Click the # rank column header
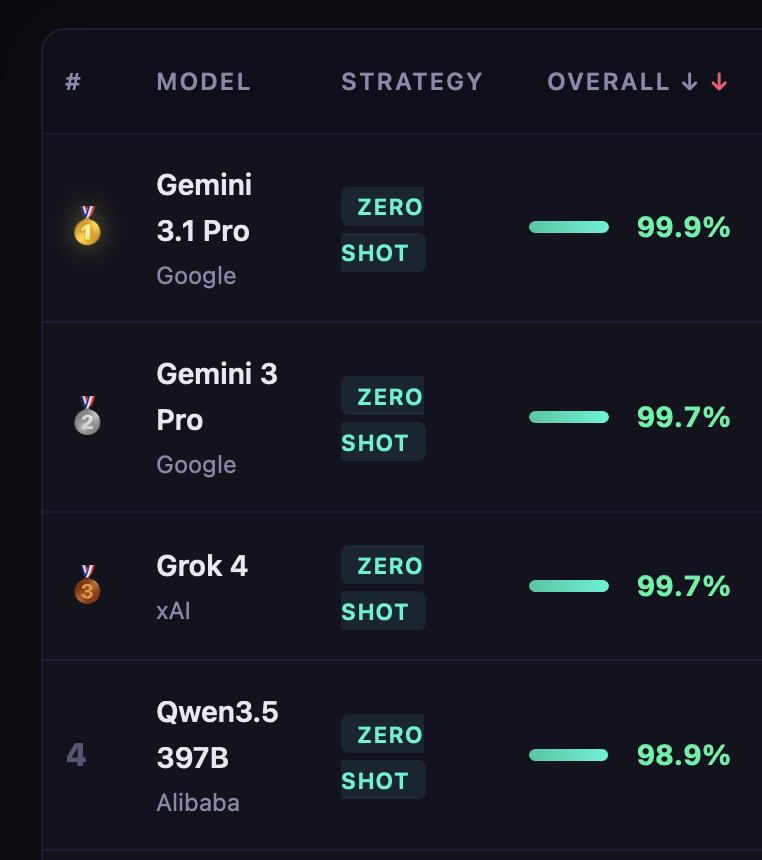The image size is (762, 860). pos(73,82)
